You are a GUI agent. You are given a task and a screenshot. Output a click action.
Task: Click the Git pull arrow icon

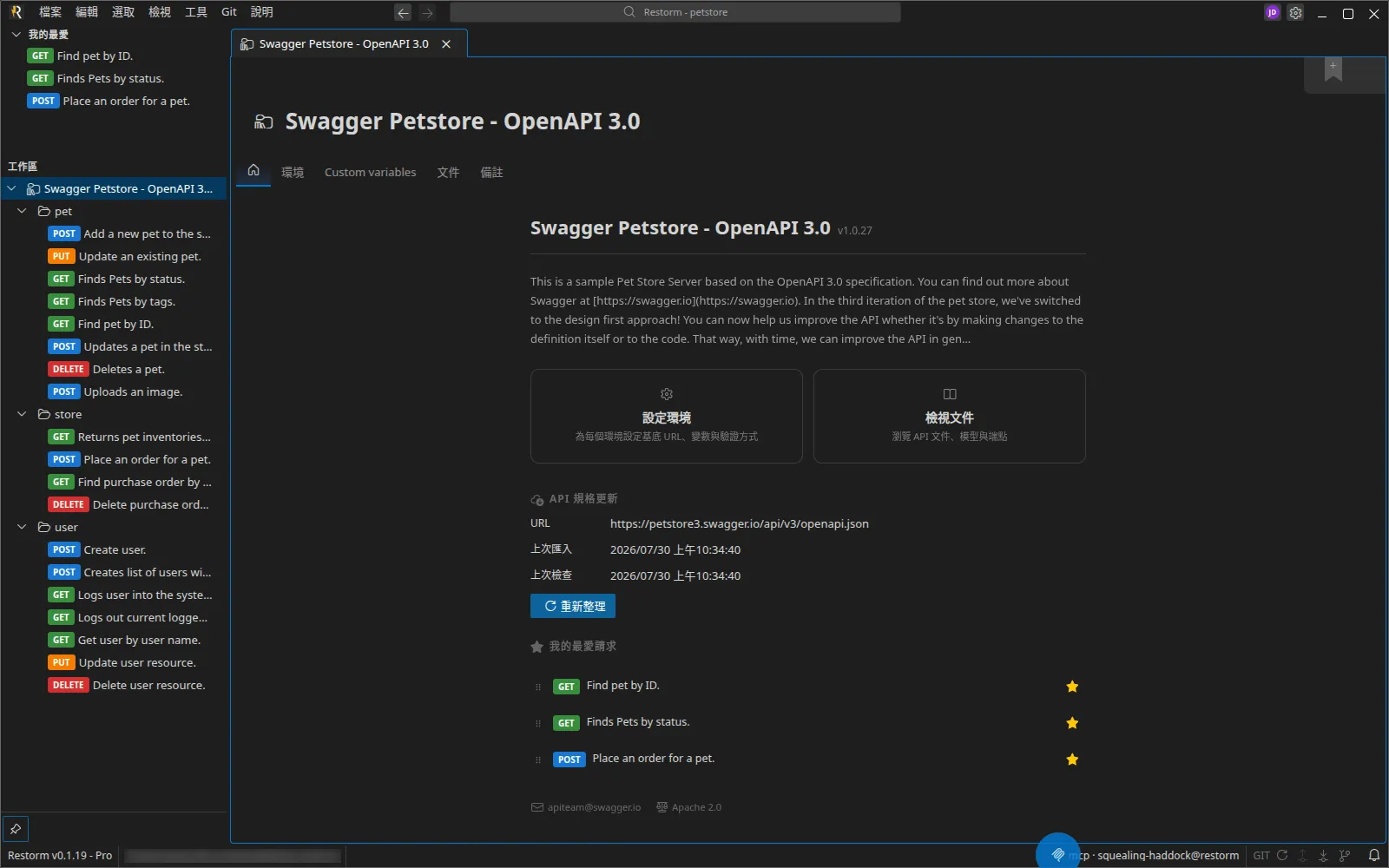tap(1323, 855)
